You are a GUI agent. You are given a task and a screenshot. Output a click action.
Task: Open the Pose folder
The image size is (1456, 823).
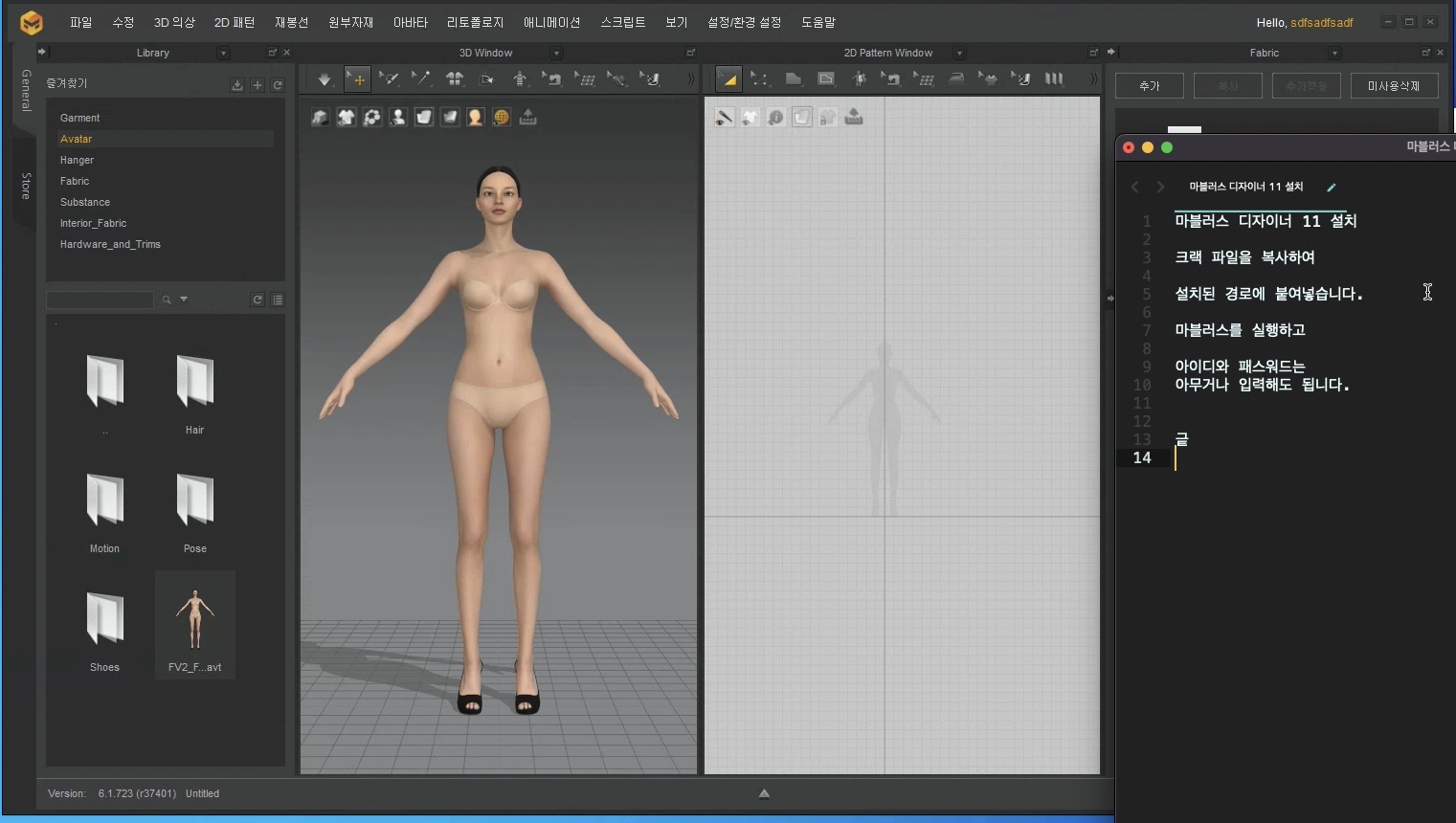(x=195, y=511)
